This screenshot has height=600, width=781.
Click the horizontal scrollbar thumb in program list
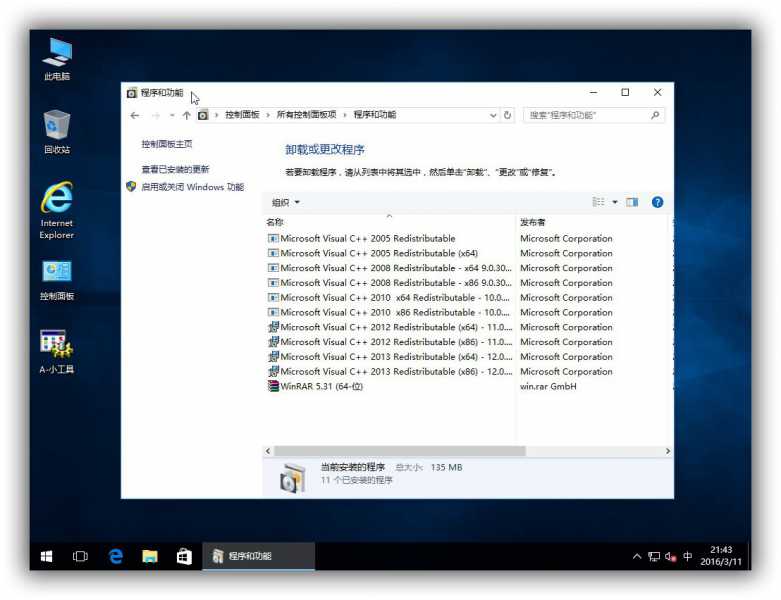point(399,451)
